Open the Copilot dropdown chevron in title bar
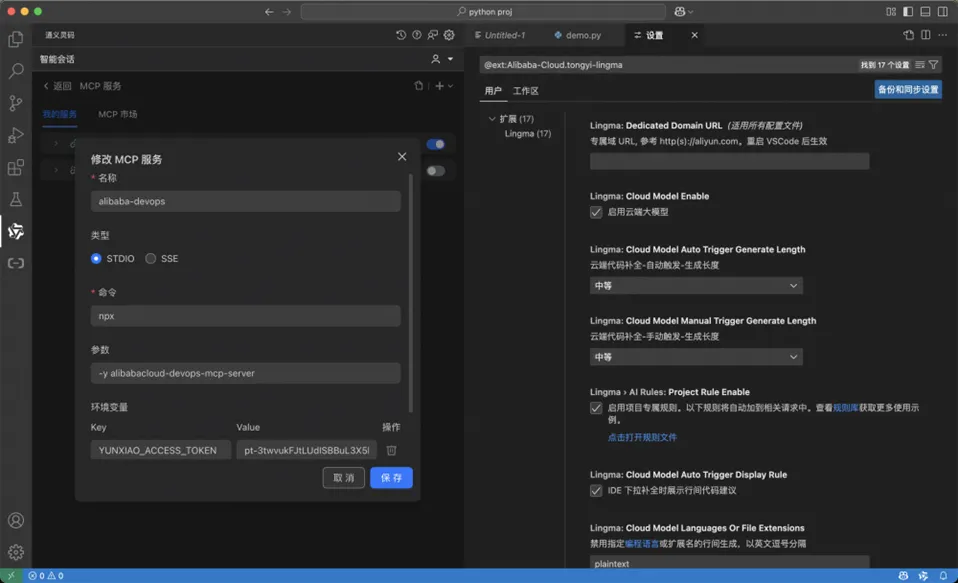Image resolution: width=958 pixels, height=583 pixels. (691, 12)
